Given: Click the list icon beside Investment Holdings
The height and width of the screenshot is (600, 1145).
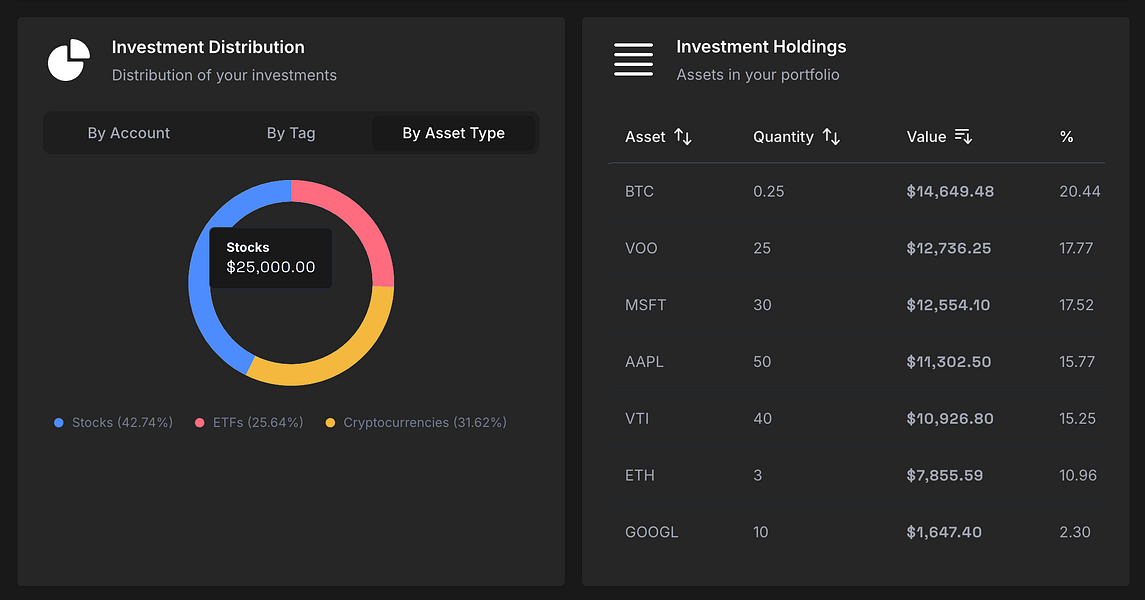Looking at the screenshot, I should pyautogui.click(x=633, y=59).
